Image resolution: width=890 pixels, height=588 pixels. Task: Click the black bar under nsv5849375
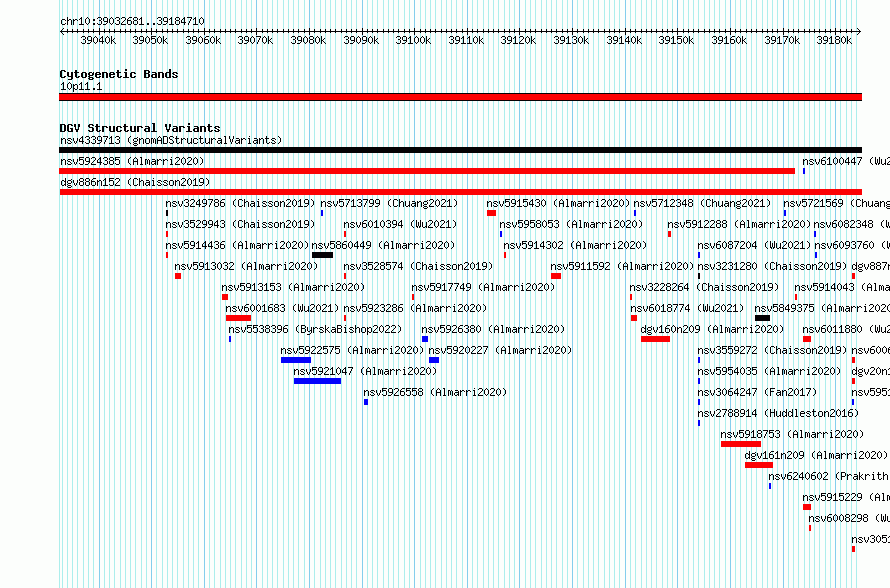pos(762,318)
